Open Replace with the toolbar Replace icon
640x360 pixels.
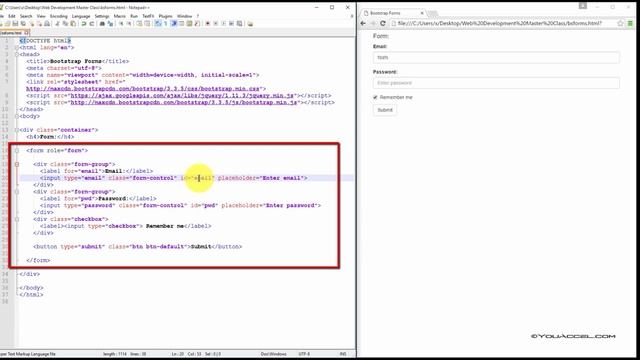pyautogui.click(x=110, y=24)
